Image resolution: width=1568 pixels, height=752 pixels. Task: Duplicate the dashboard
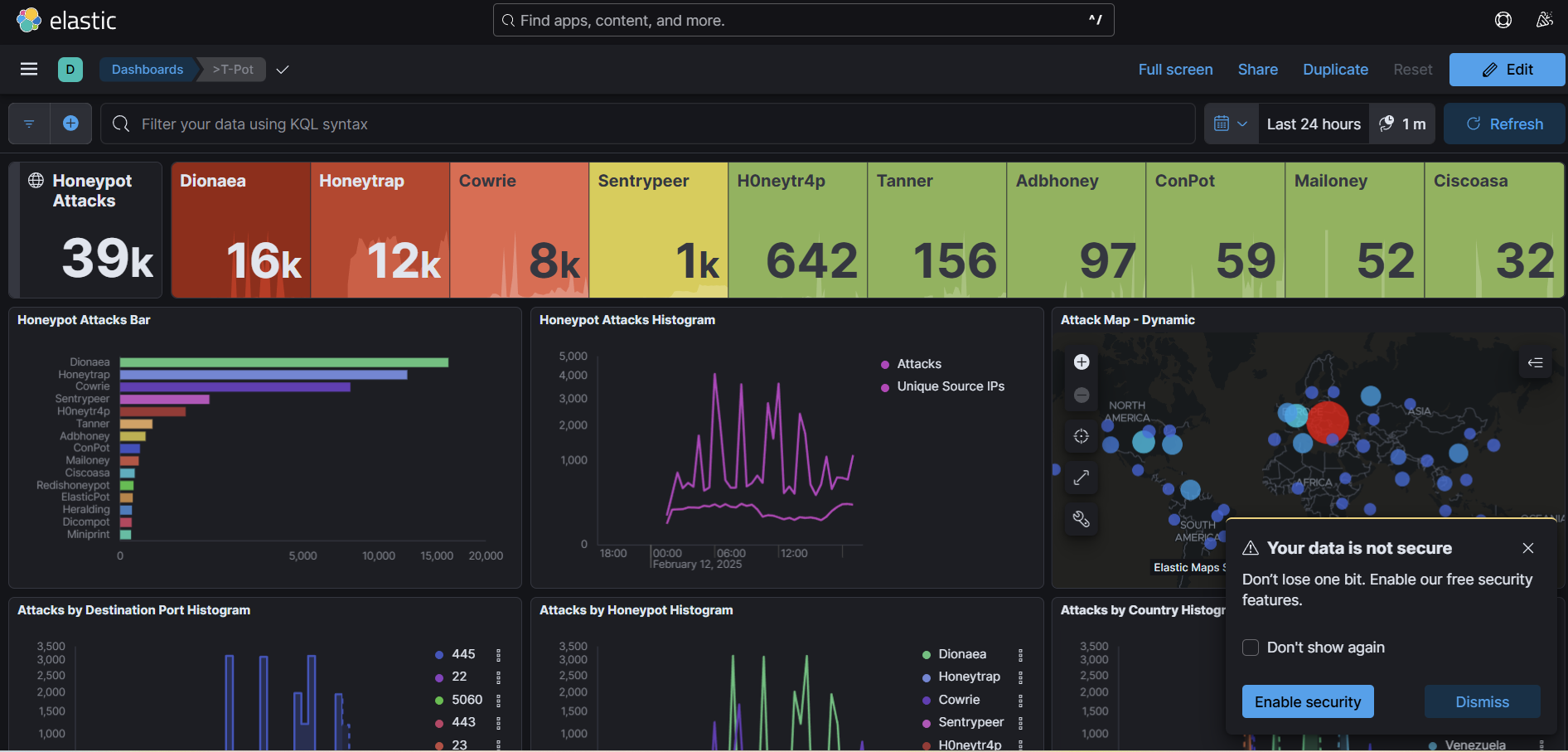(x=1335, y=70)
